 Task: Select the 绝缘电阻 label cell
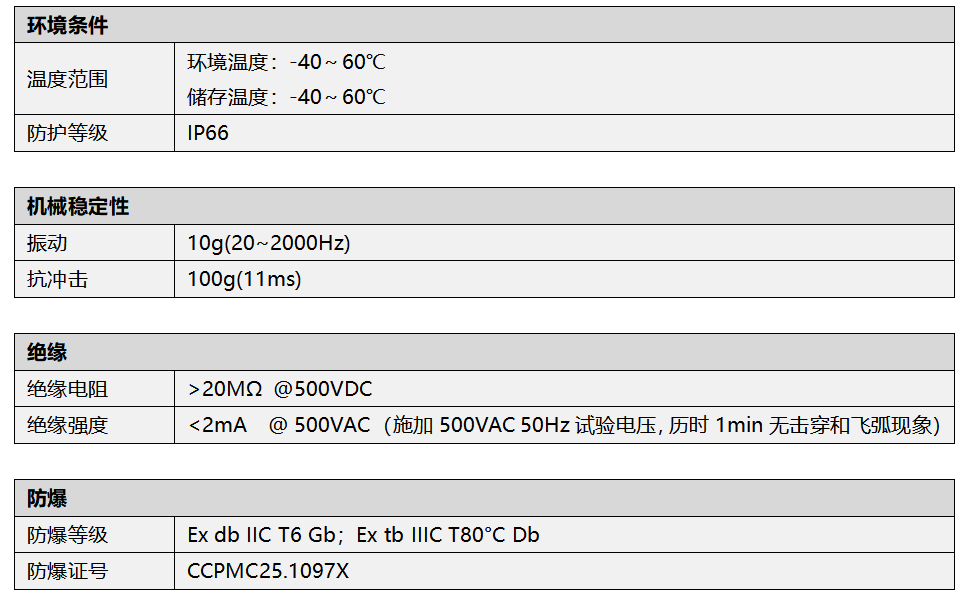[67, 389]
